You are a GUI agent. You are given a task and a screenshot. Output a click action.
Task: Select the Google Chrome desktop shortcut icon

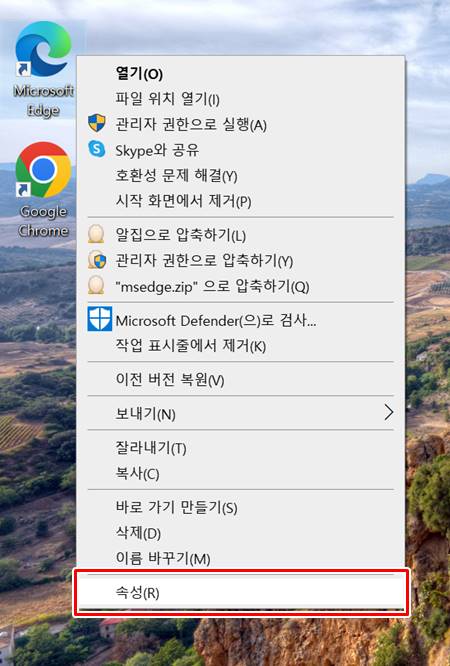coord(43,170)
